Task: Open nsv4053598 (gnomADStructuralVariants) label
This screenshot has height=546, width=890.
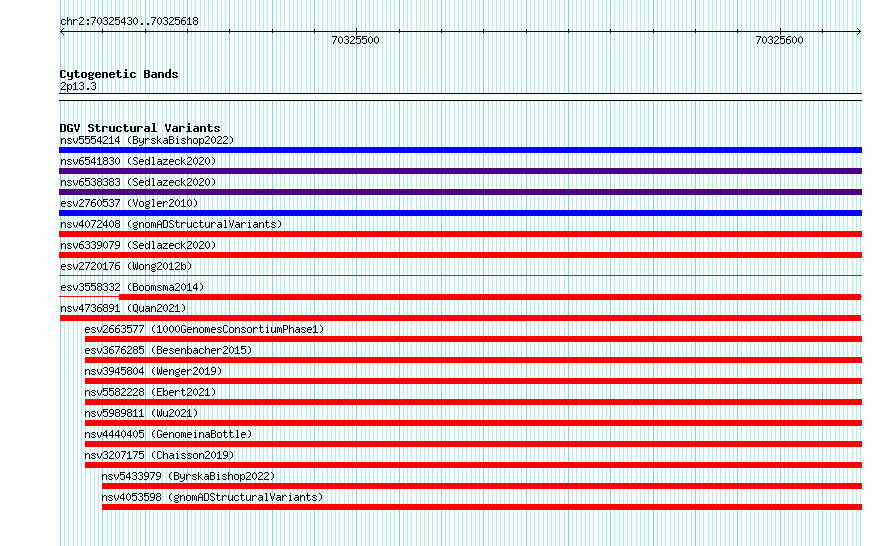Action: pos(212,497)
